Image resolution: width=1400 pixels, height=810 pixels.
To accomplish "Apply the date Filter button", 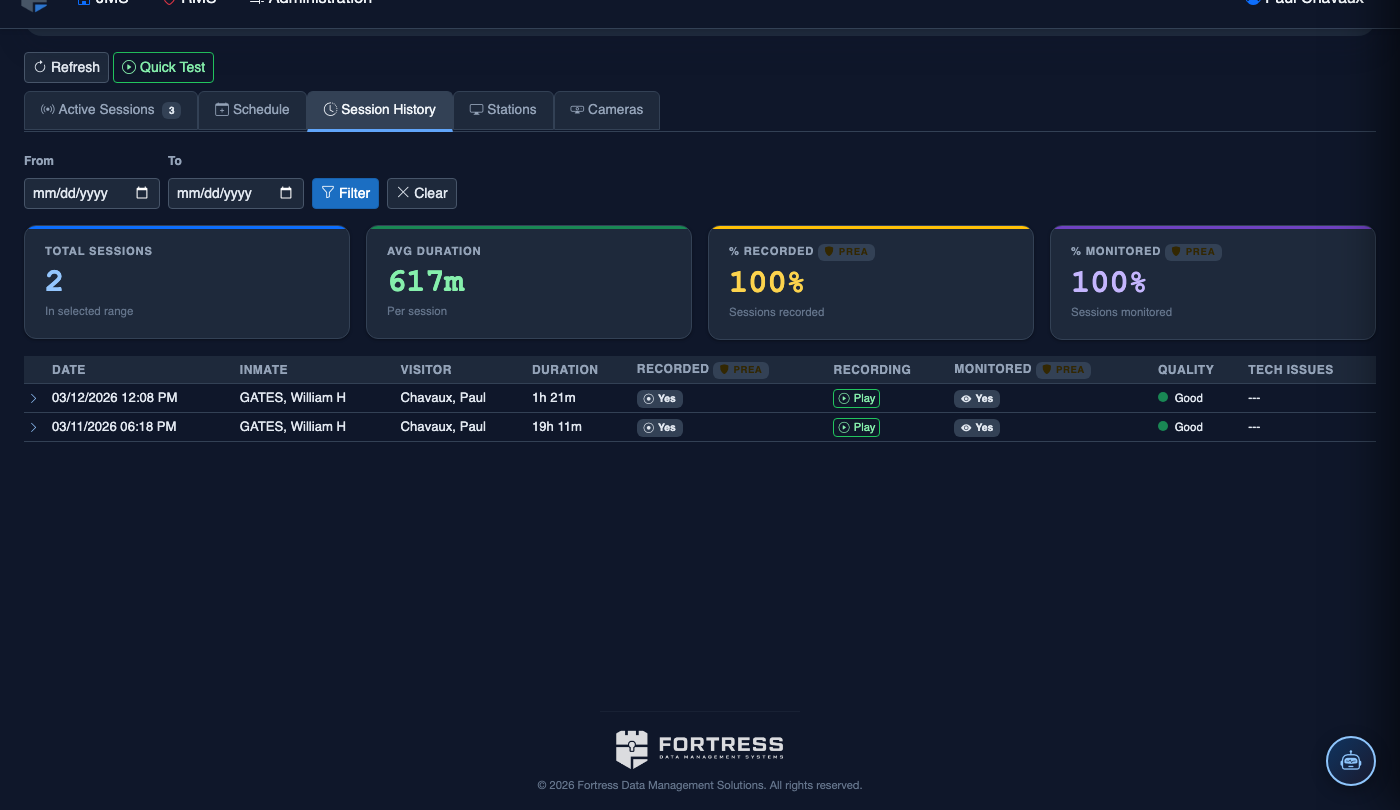I will pos(345,193).
